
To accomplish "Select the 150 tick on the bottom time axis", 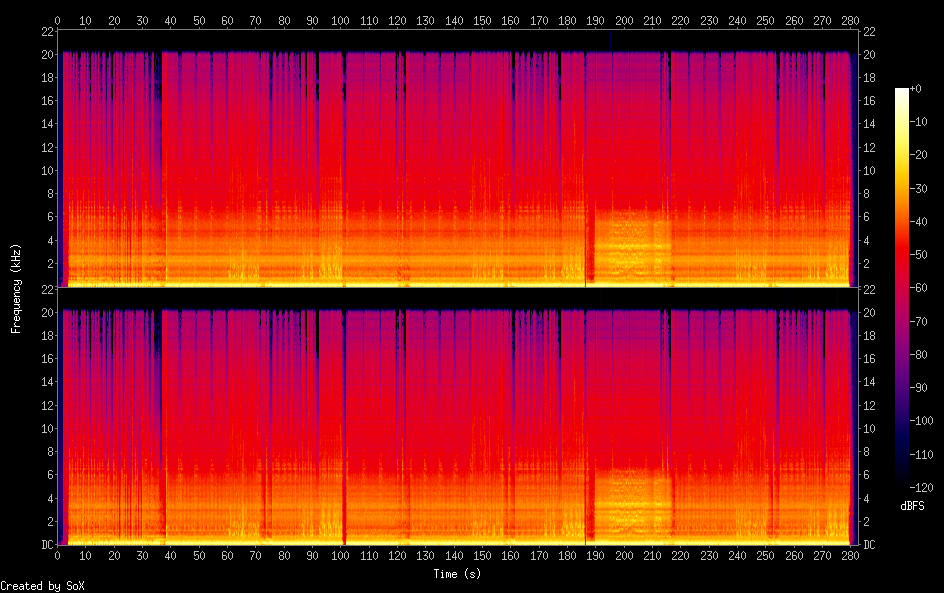I will point(483,555).
